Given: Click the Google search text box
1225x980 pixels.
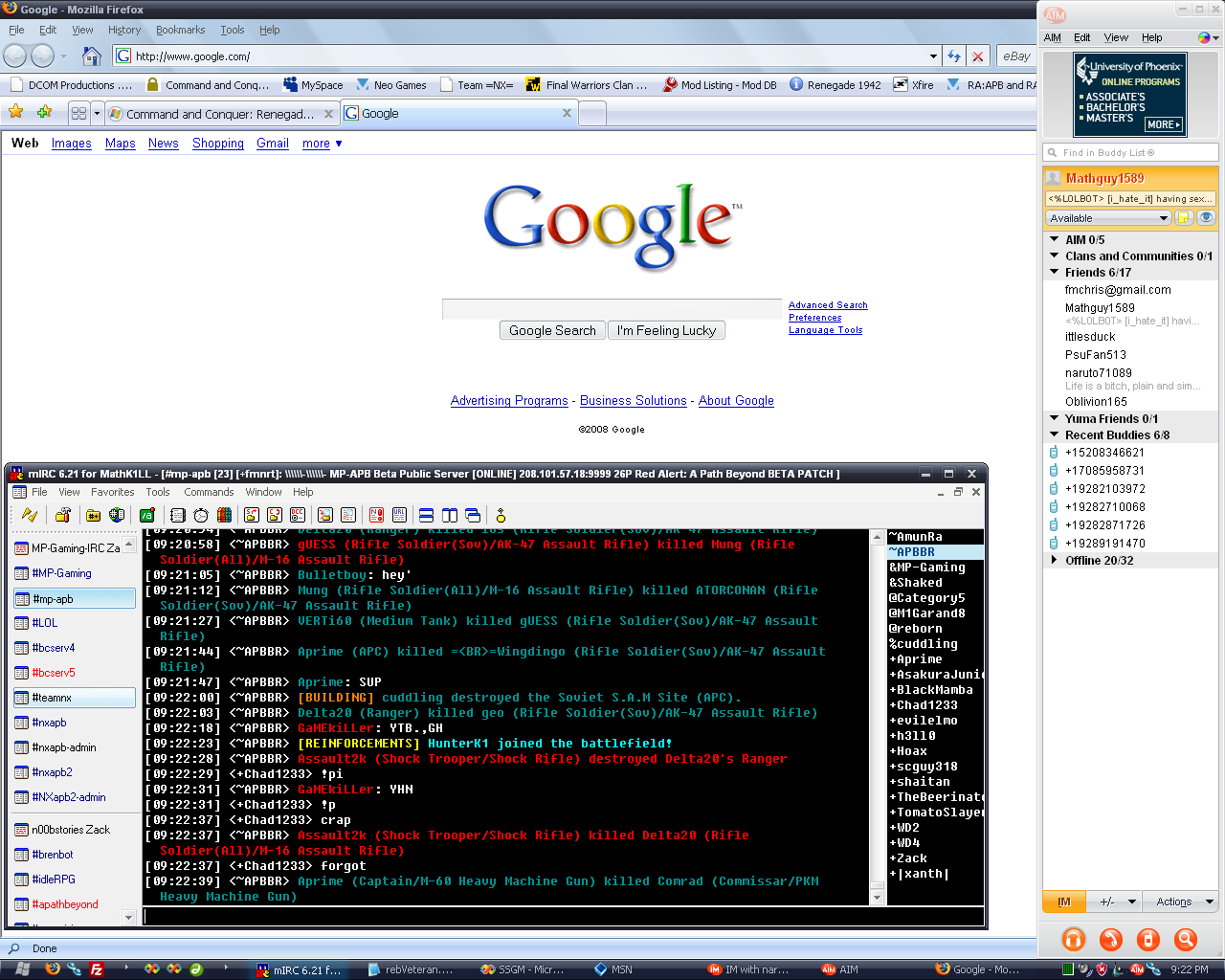Looking at the screenshot, I should tap(612, 308).
